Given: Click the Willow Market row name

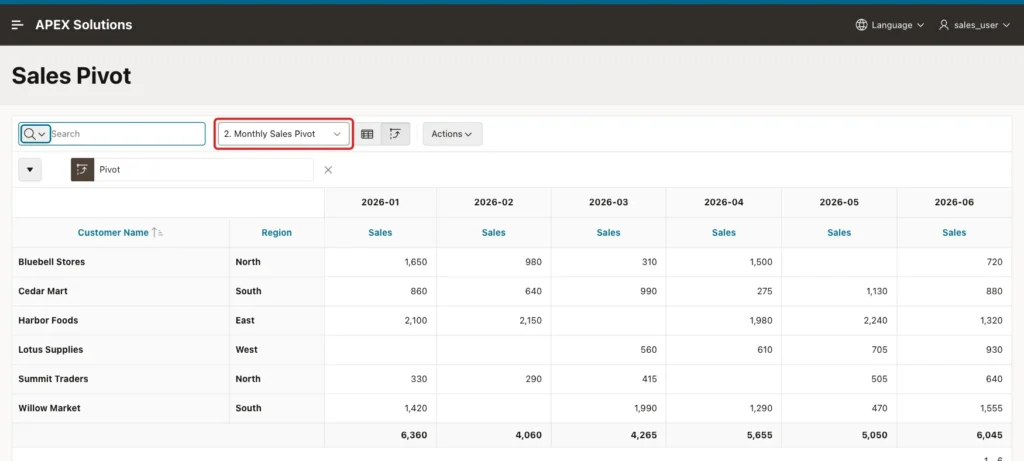Looking at the screenshot, I should tap(50, 408).
